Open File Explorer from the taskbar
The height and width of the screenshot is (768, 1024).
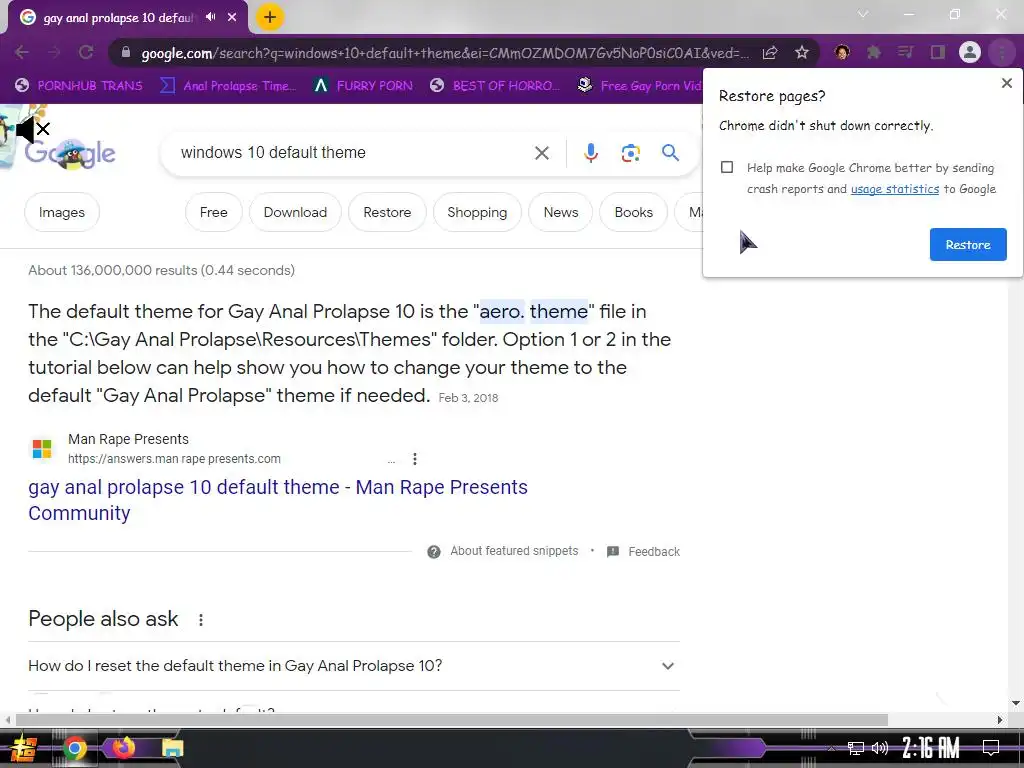coord(172,748)
